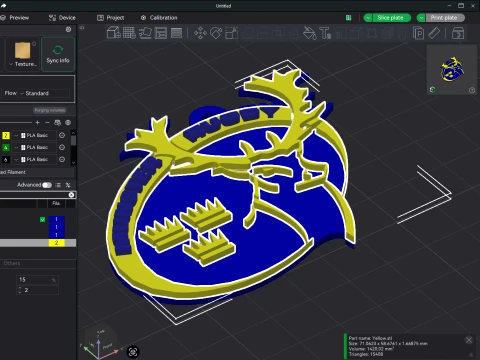This screenshot has width=480, height=360.
Task: Click black filament 6 color swatch
Action: pyautogui.click(x=6, y=160)
